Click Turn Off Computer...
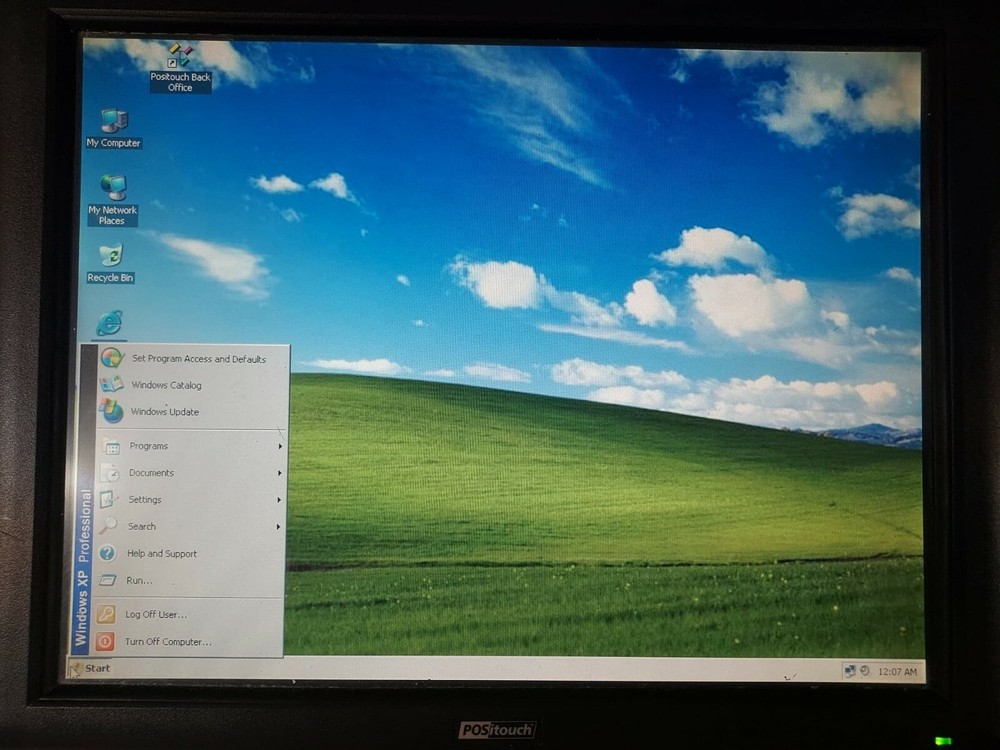The width and height of the screenshot is (1000, 750). point(167,642)
